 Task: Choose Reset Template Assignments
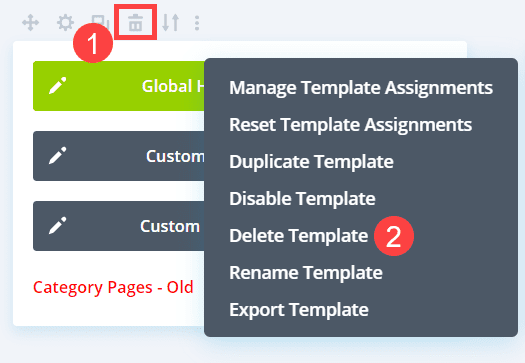351,125
